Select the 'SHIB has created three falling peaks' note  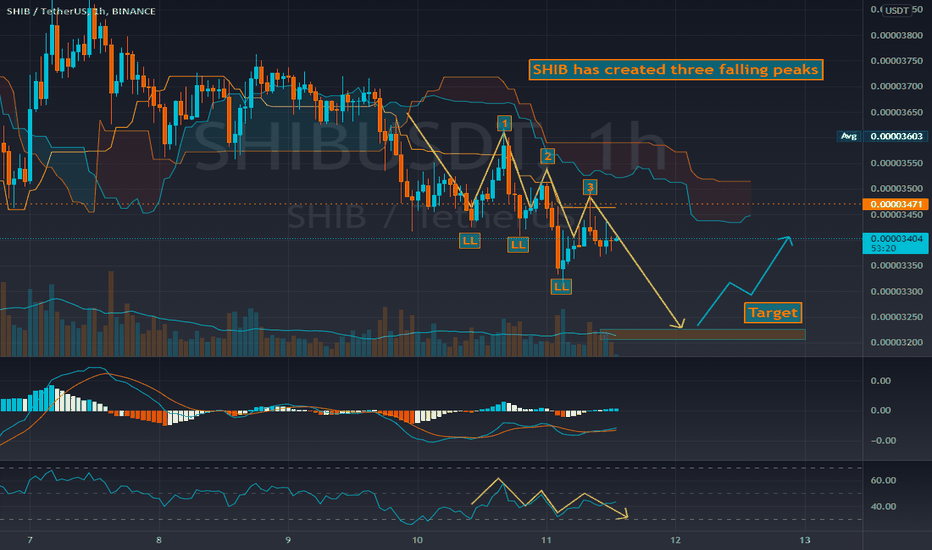(x=676, y=70)
